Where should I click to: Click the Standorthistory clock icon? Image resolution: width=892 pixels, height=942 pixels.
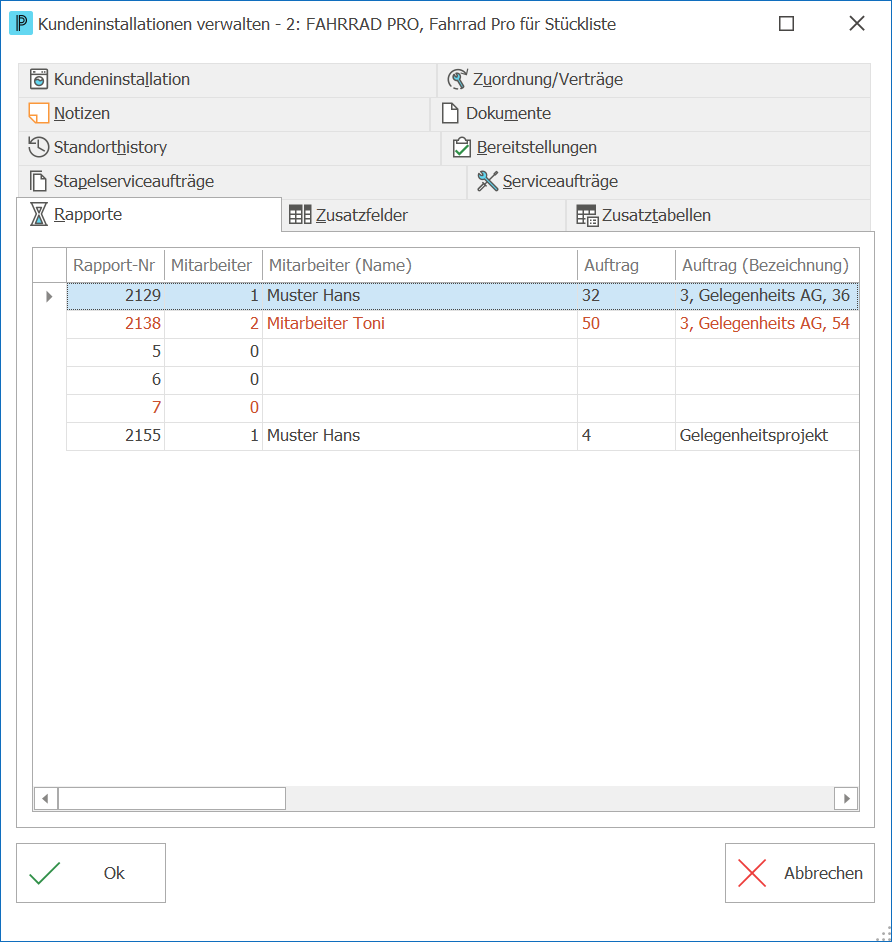coord(39,147)
